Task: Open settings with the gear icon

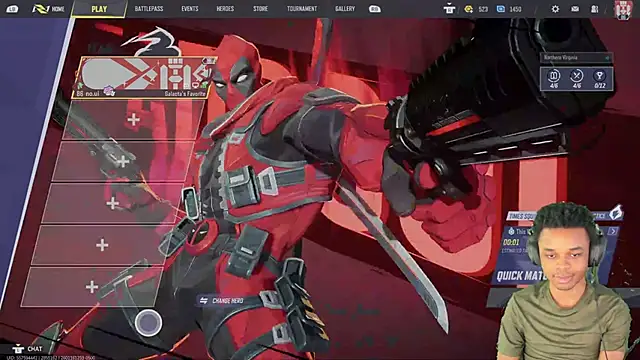Action: [555, 9]
